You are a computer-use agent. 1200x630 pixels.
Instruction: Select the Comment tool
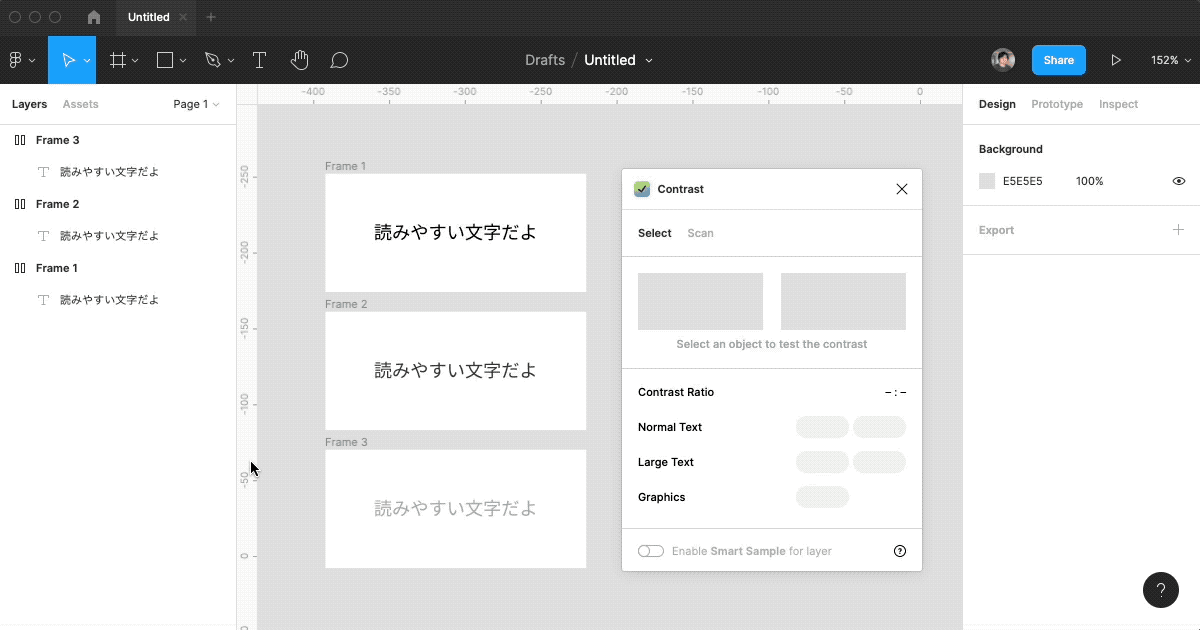(x=339, y=60)
